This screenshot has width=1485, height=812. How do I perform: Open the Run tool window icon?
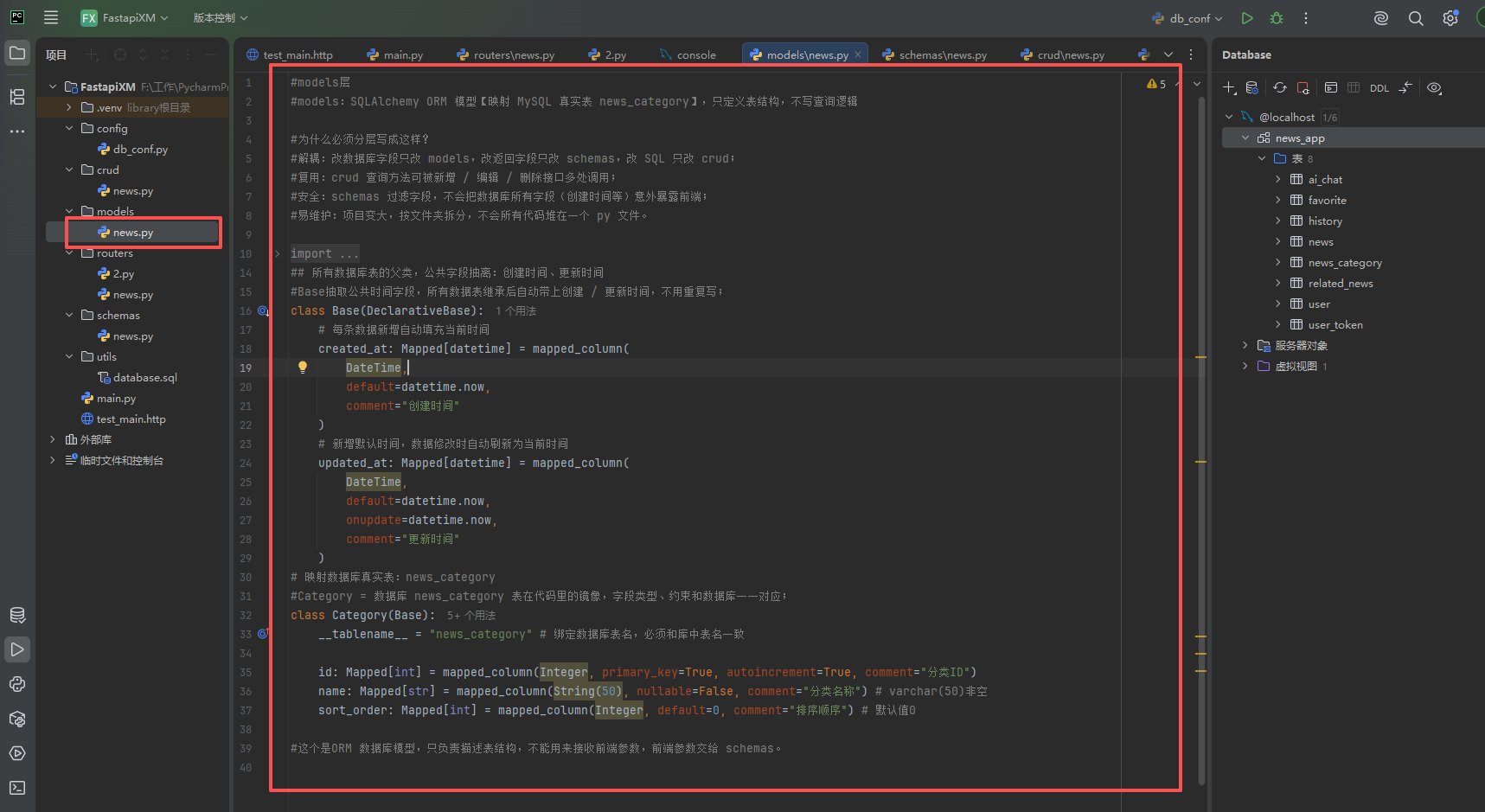click(x=17, y=649)
